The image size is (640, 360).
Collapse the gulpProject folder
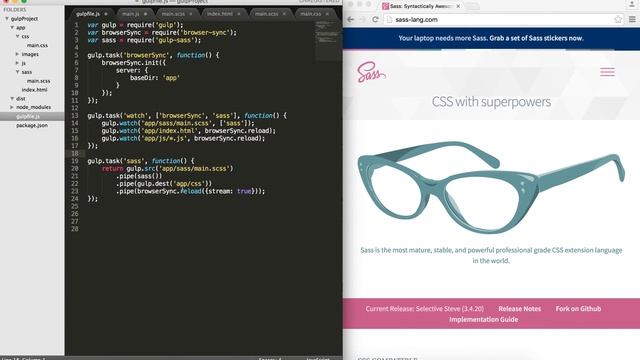(x=7, y=19)
